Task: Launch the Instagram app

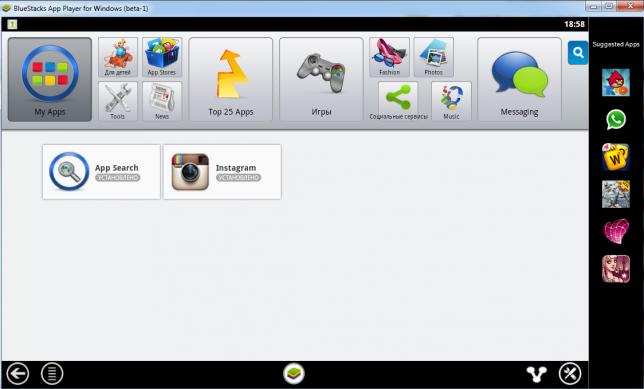Action: (222, 172)
